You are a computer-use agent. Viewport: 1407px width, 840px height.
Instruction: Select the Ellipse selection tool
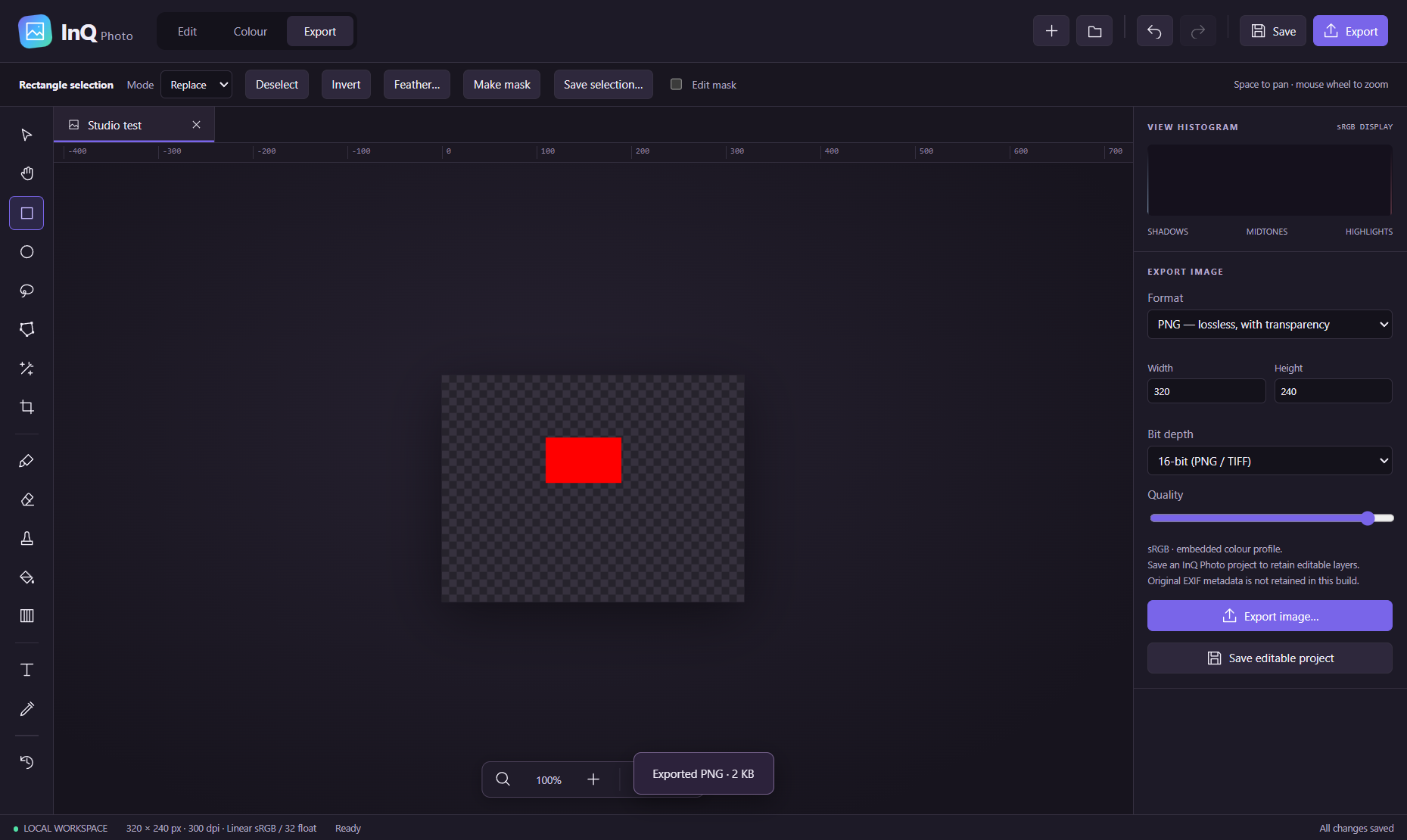26,252
